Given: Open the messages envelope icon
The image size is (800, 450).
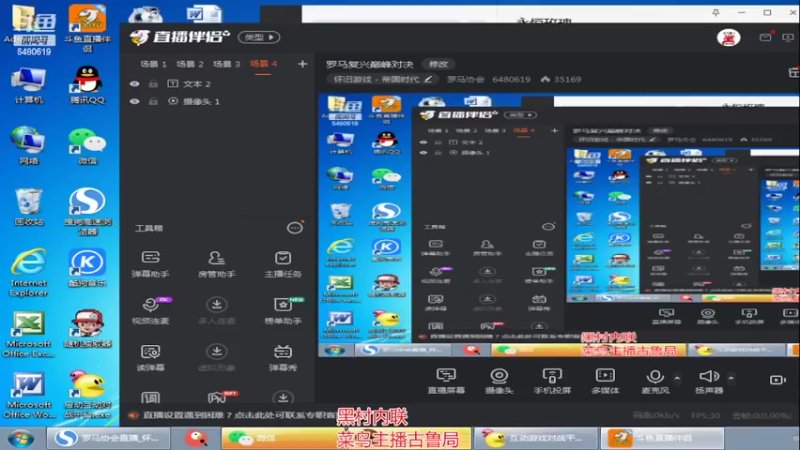Looking at the screenshot, I should [765, 37].
